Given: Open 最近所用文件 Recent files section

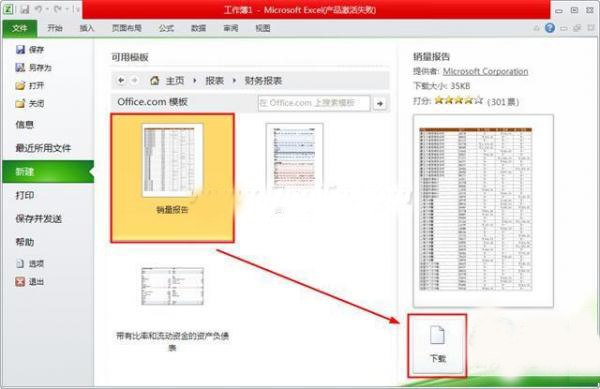Looking at the screenshot, I should click(x=43, y=148).
